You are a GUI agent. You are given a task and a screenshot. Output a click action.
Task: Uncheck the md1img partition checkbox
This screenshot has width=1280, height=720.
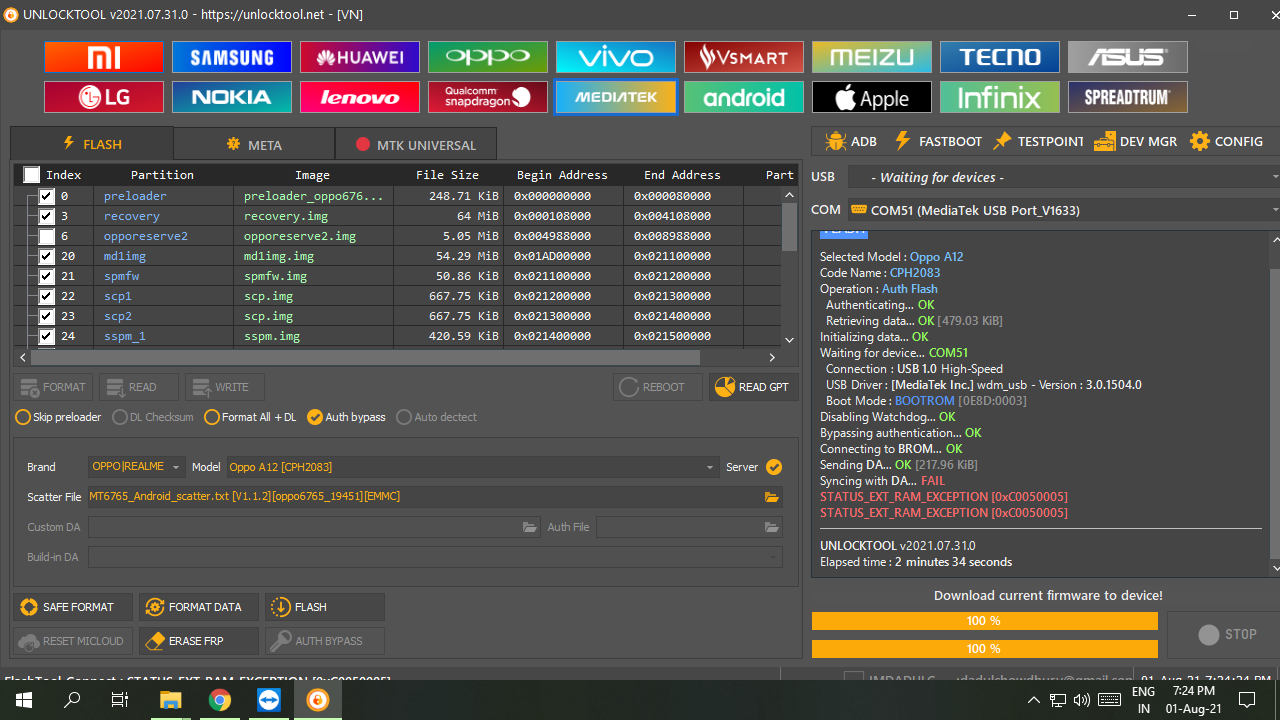[47, 256]
